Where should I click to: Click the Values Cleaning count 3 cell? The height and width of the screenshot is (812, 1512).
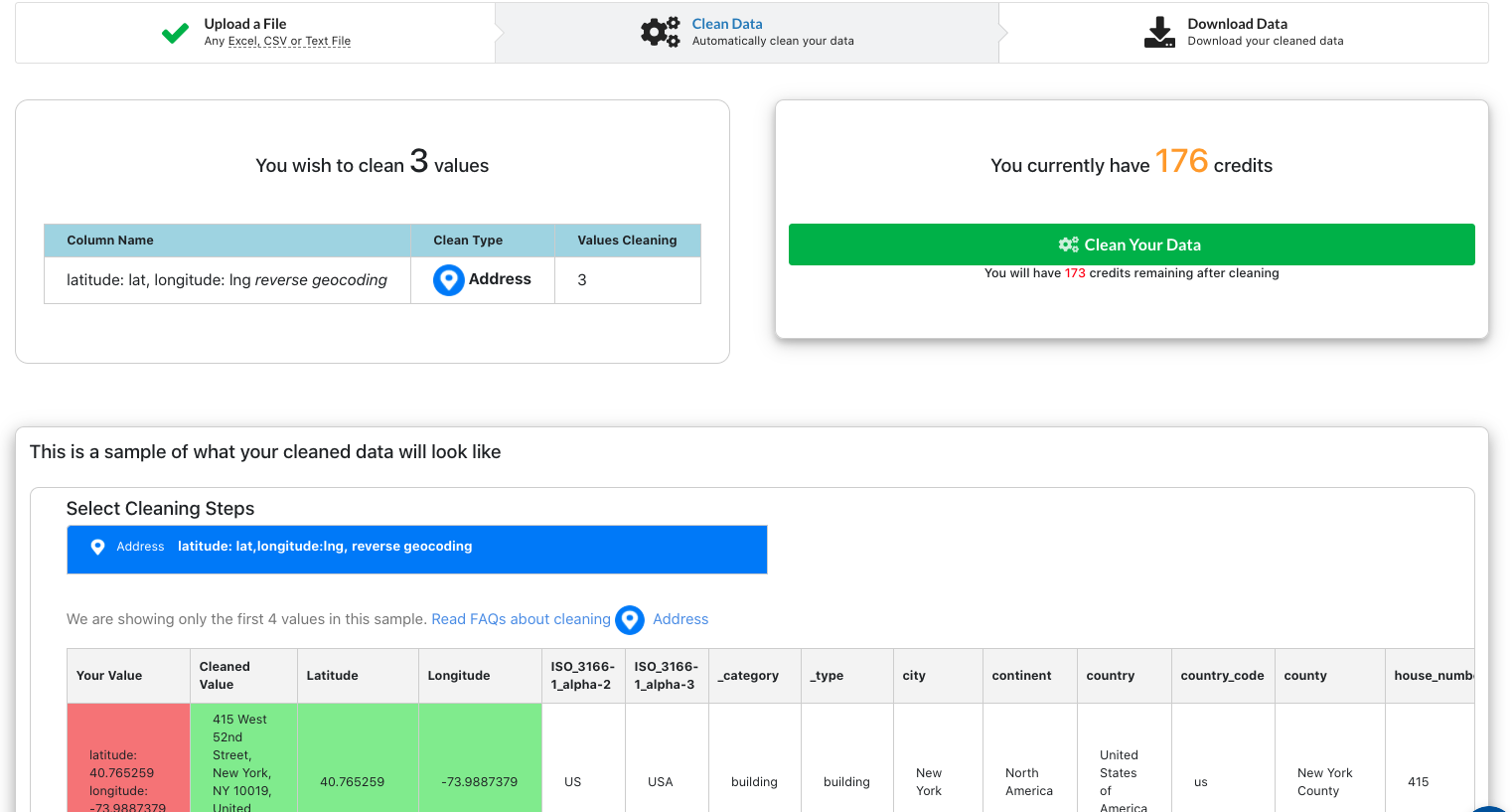628,280
